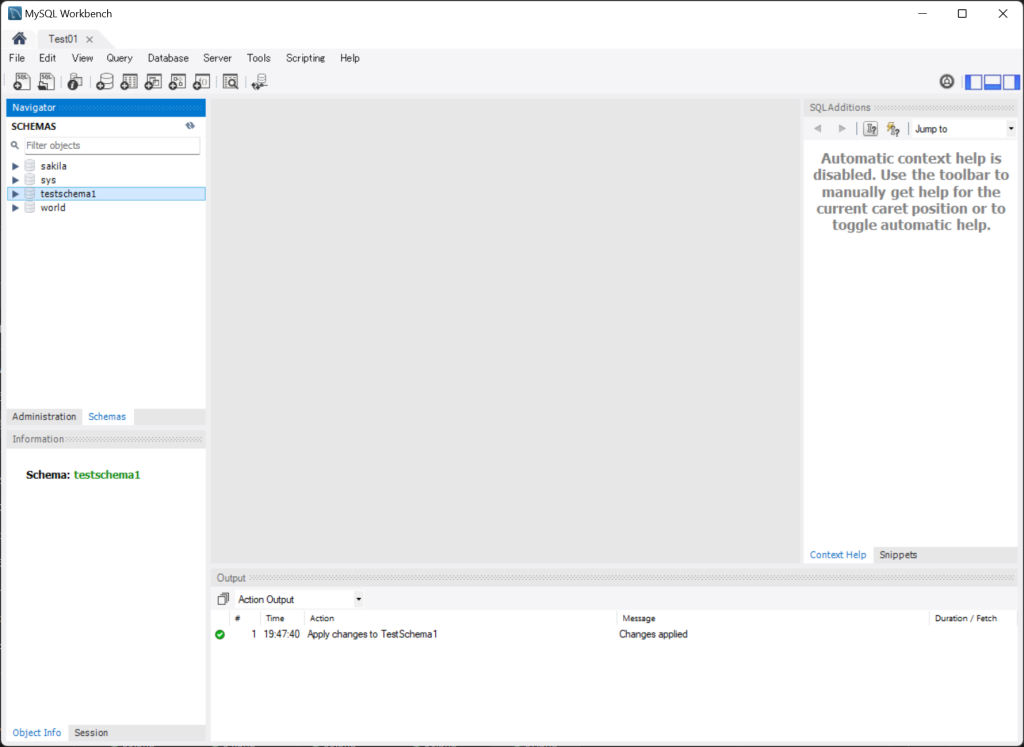Expand the sakila schema tree
1024x747 pixels.
[16, 166]
